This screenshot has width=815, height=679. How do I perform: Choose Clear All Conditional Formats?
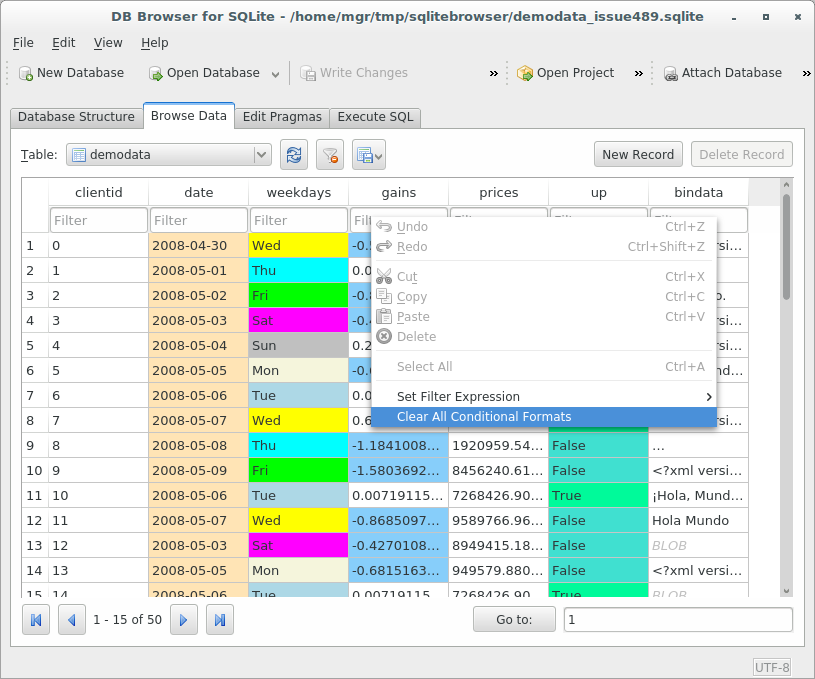[544, 417]
